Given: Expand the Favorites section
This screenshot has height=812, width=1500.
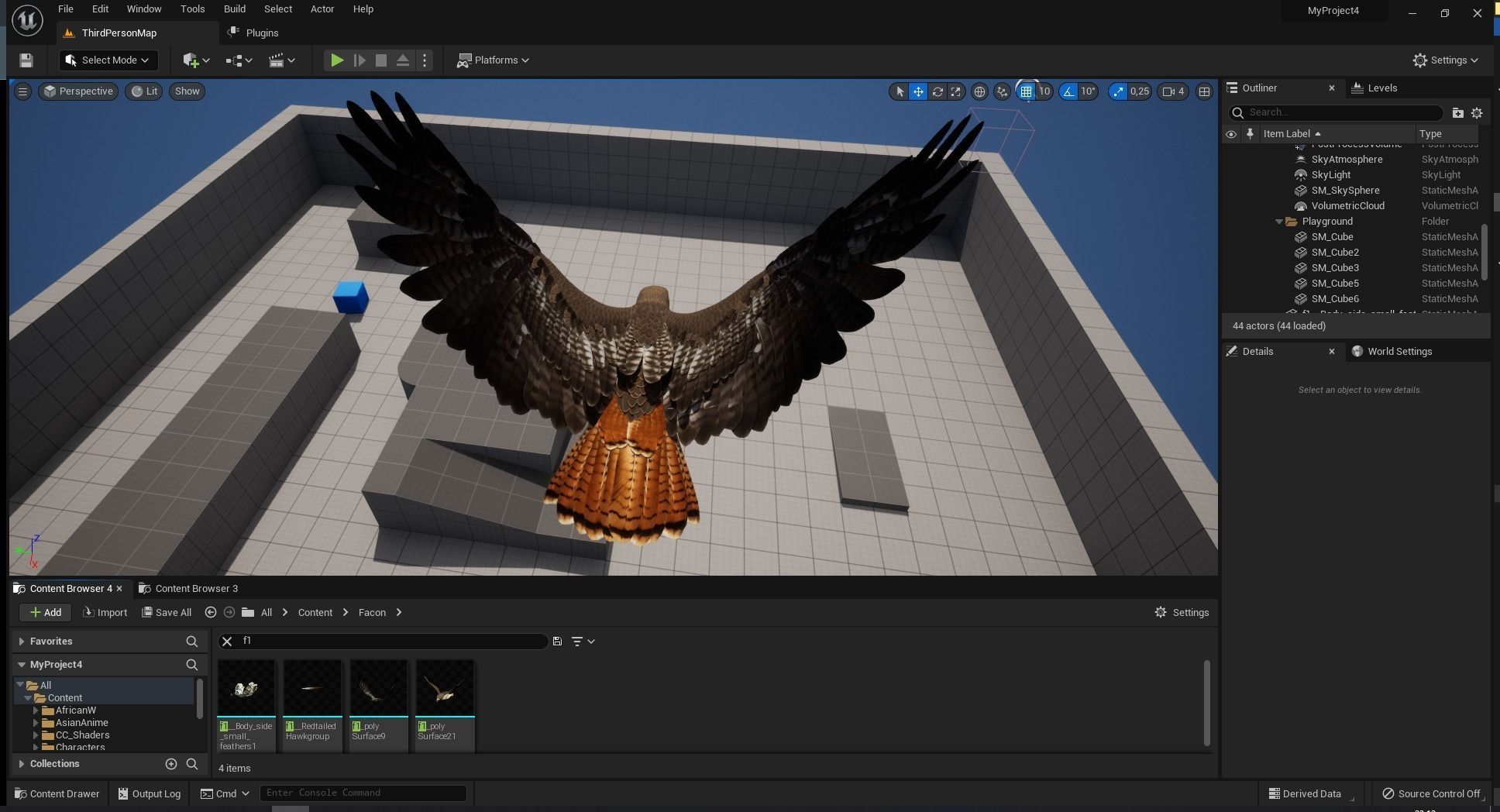Looking at the screenshot, I should pyautogui.click(x=22, y=642).
